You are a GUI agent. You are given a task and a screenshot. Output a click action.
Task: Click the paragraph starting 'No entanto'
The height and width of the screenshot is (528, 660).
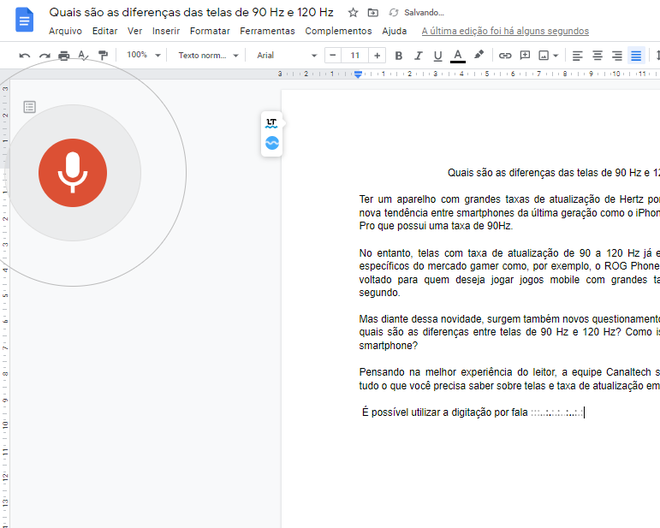coord(509,273)
